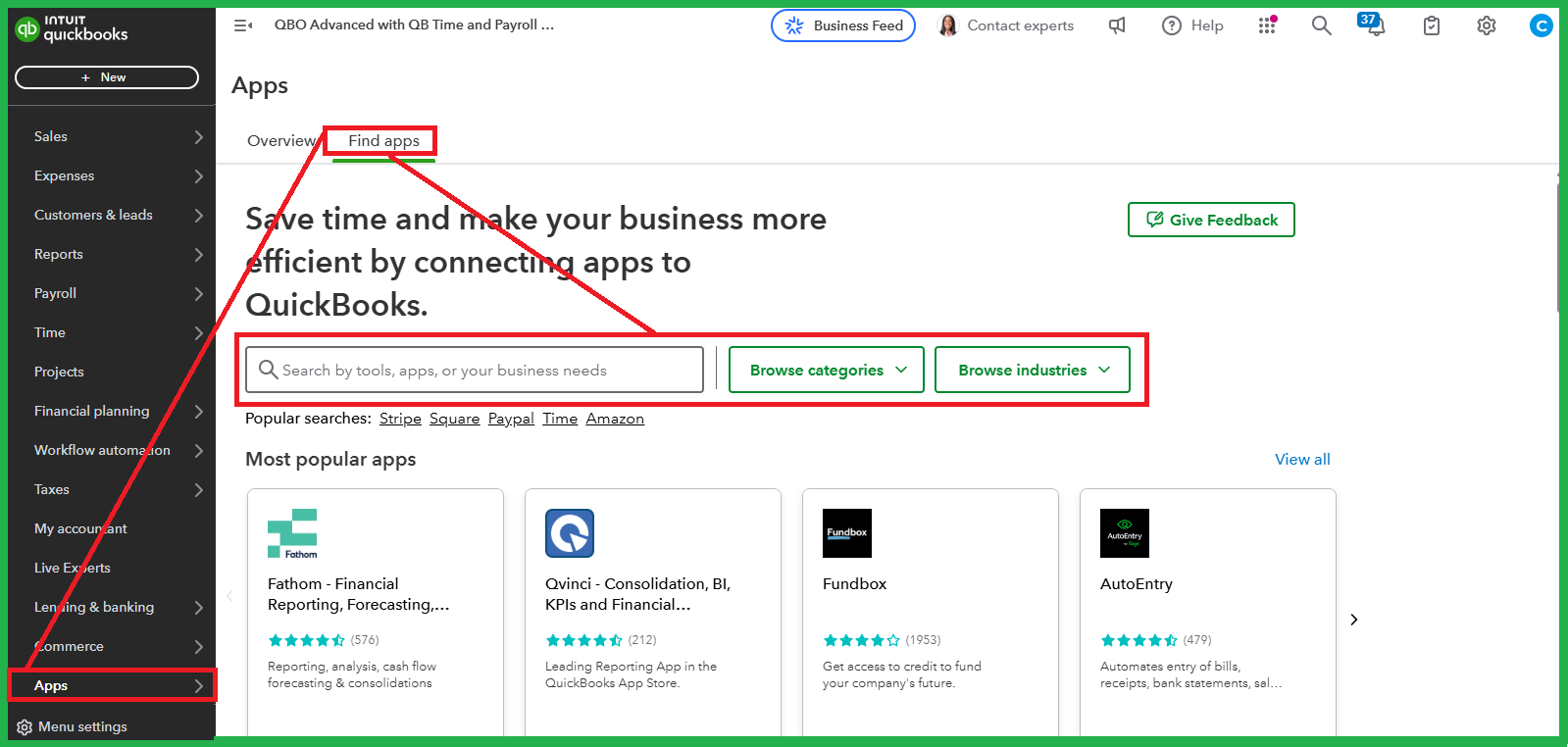Click the Give Feedback button
Screen dimensions: 1568x747
pos(1211,220)
